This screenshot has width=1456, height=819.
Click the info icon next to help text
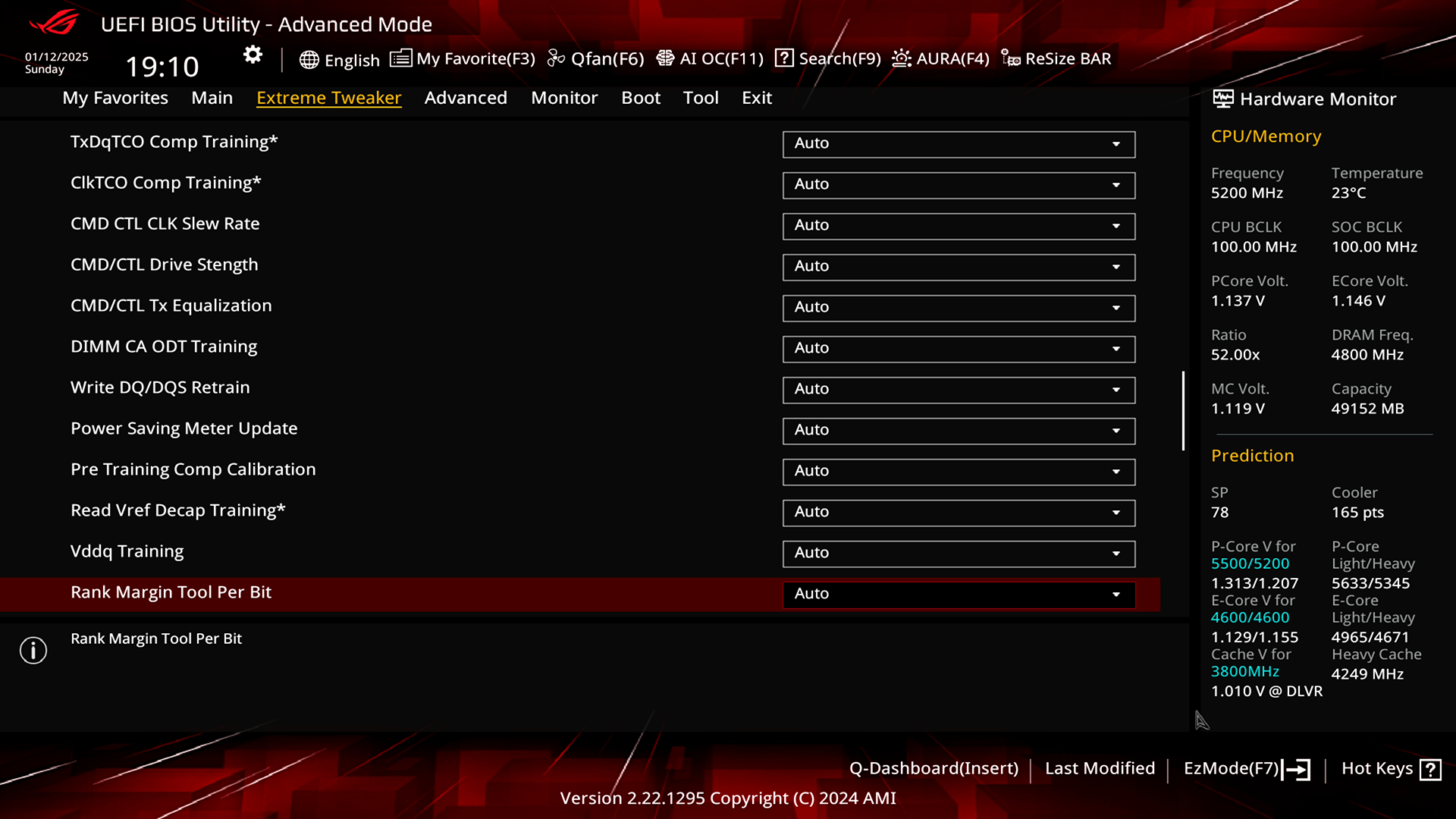point(33,650)
